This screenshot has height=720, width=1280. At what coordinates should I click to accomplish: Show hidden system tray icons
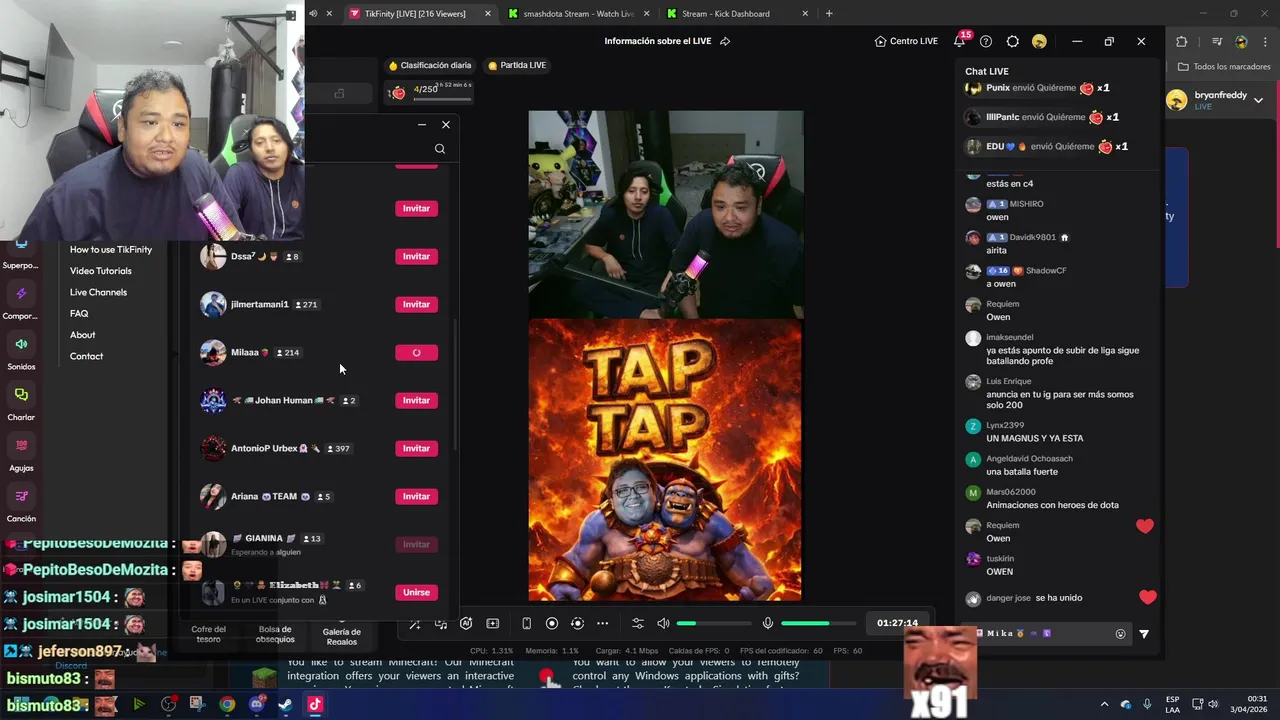click(x=1104, y=704)
